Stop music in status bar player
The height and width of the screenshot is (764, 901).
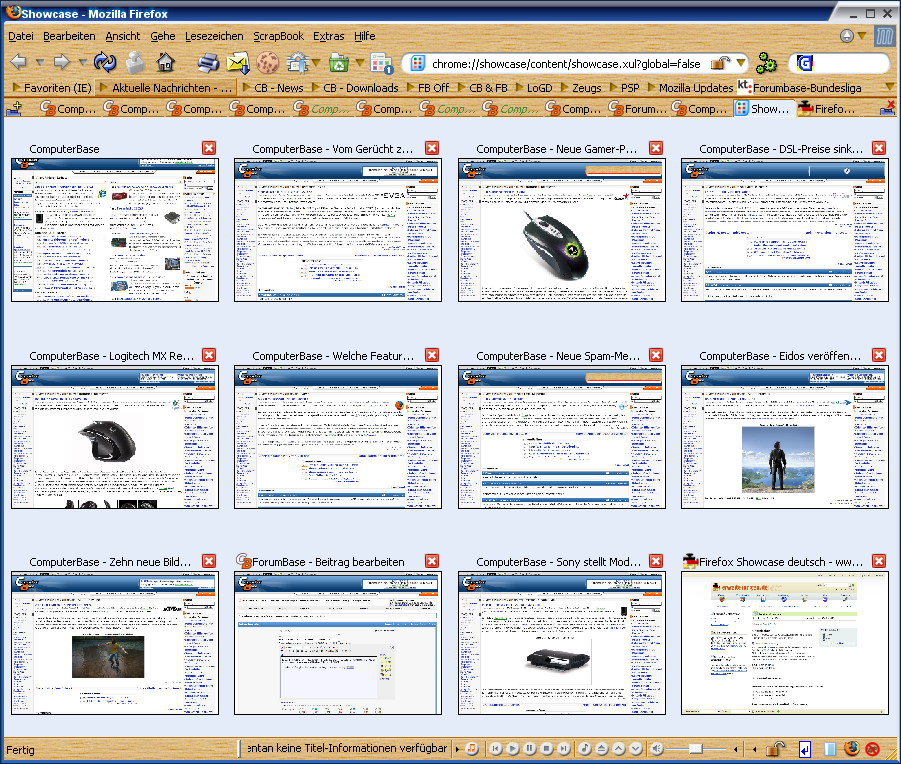(x=547, y=748)
